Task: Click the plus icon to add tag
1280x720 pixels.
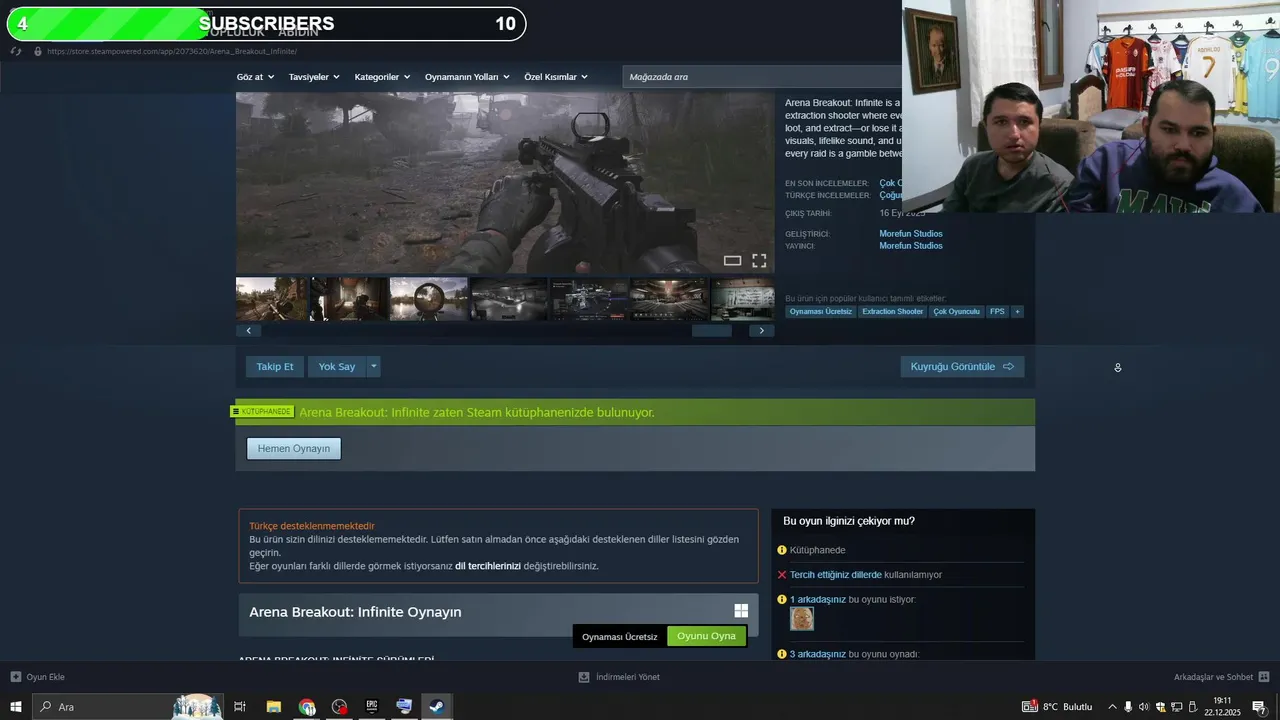Action: click(1017, 312)
